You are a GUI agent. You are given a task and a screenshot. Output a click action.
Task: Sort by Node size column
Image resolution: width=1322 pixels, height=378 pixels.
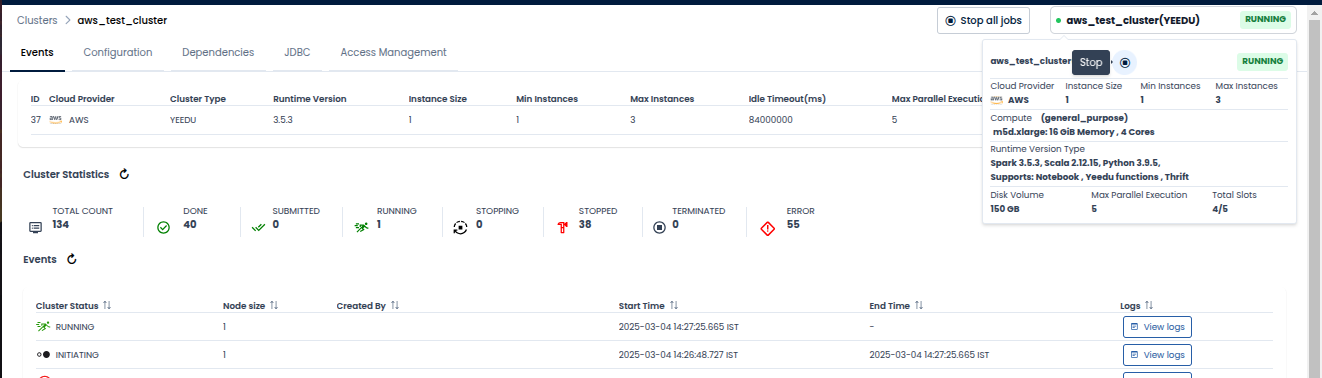click(x=273, y=306)
